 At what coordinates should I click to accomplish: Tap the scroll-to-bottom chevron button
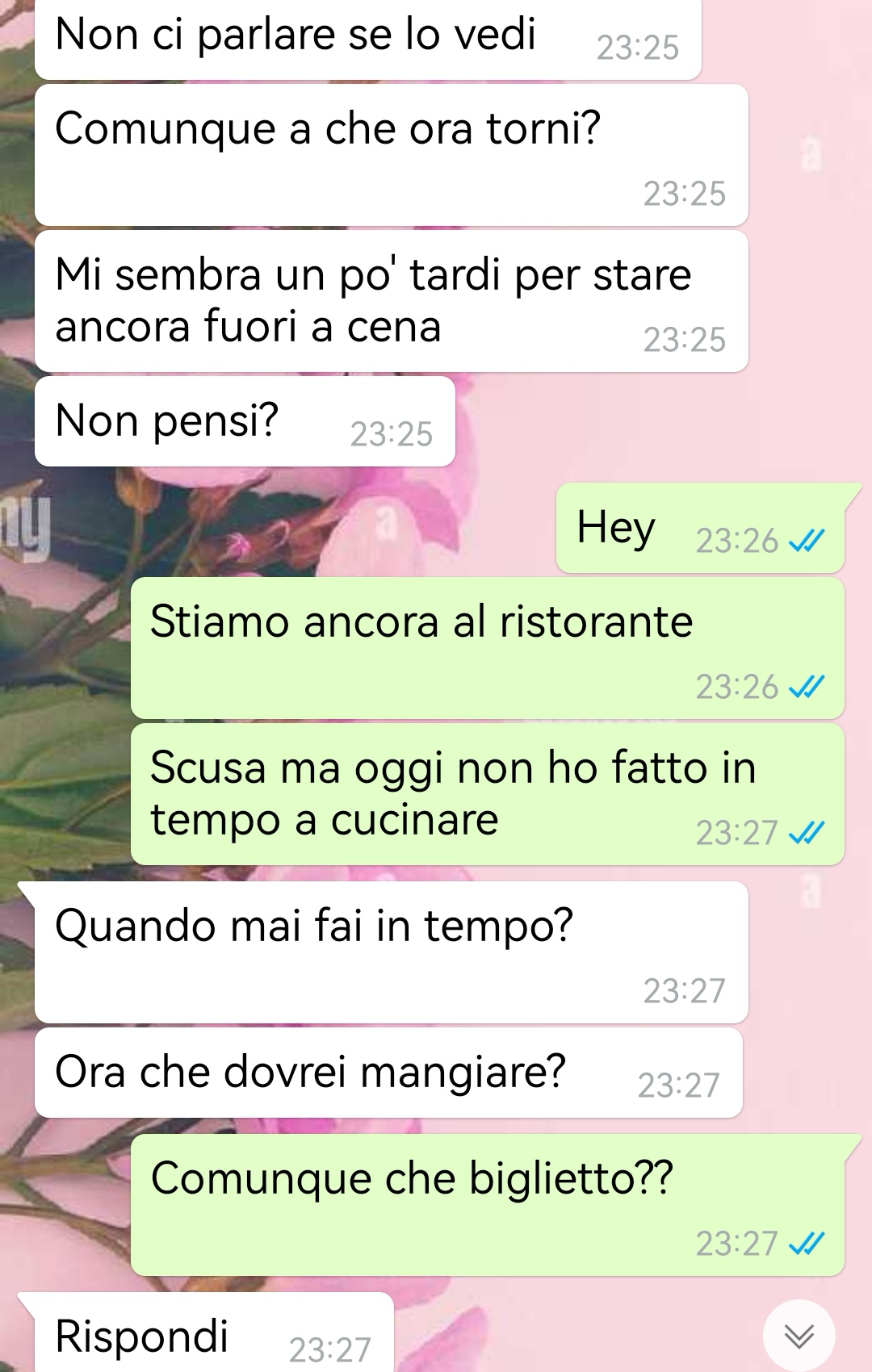[x=799, y=1336]
